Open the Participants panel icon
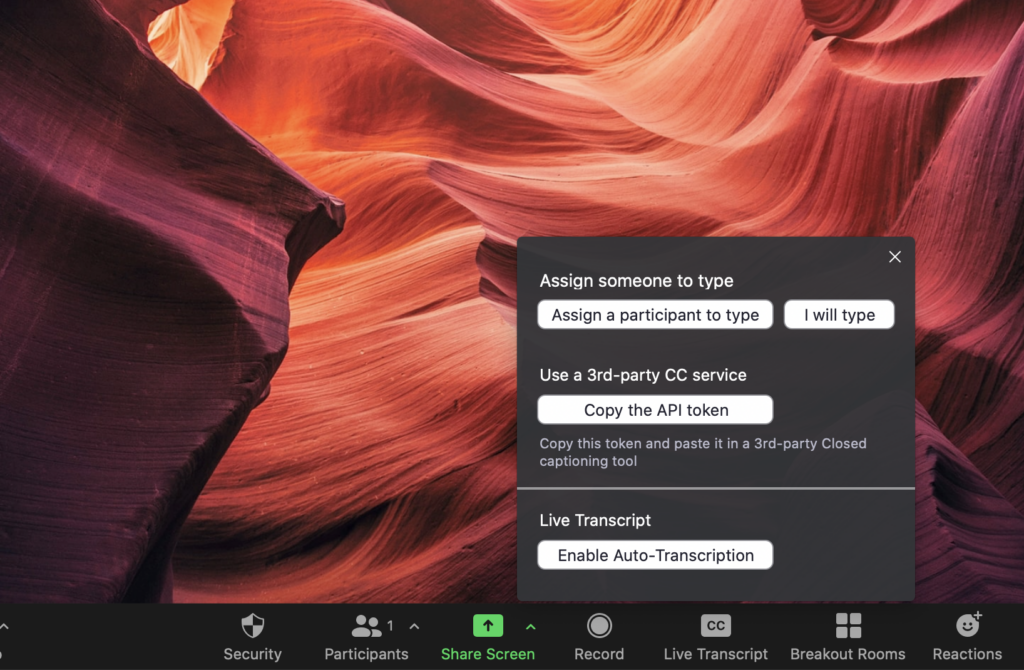 [366, 627]
